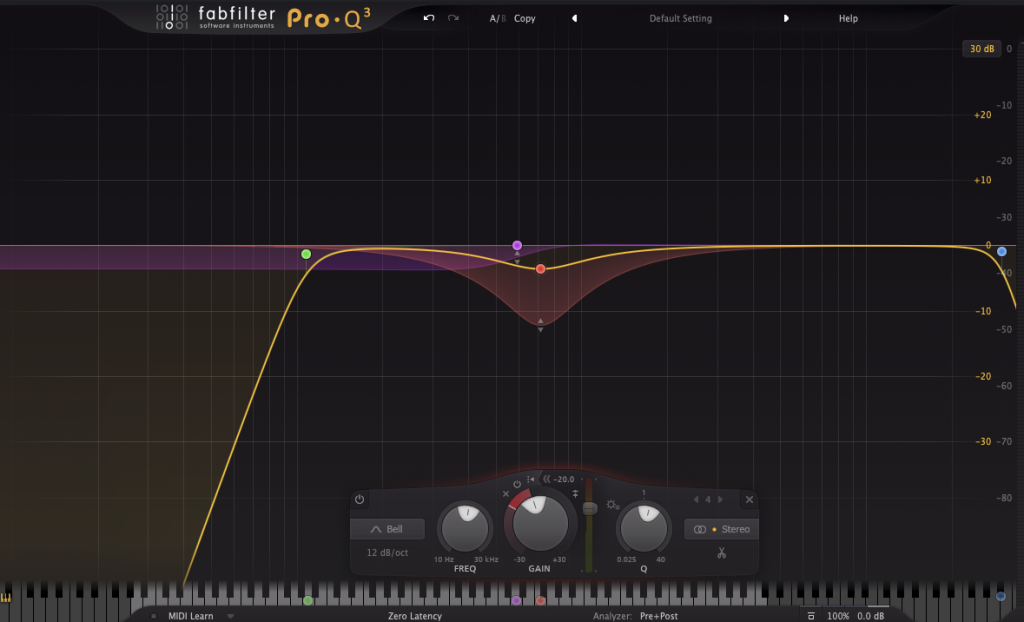Click the red band marker on keyboard
The width and height of the screenshot is (1024, 622).
click(x=540, y=600)
